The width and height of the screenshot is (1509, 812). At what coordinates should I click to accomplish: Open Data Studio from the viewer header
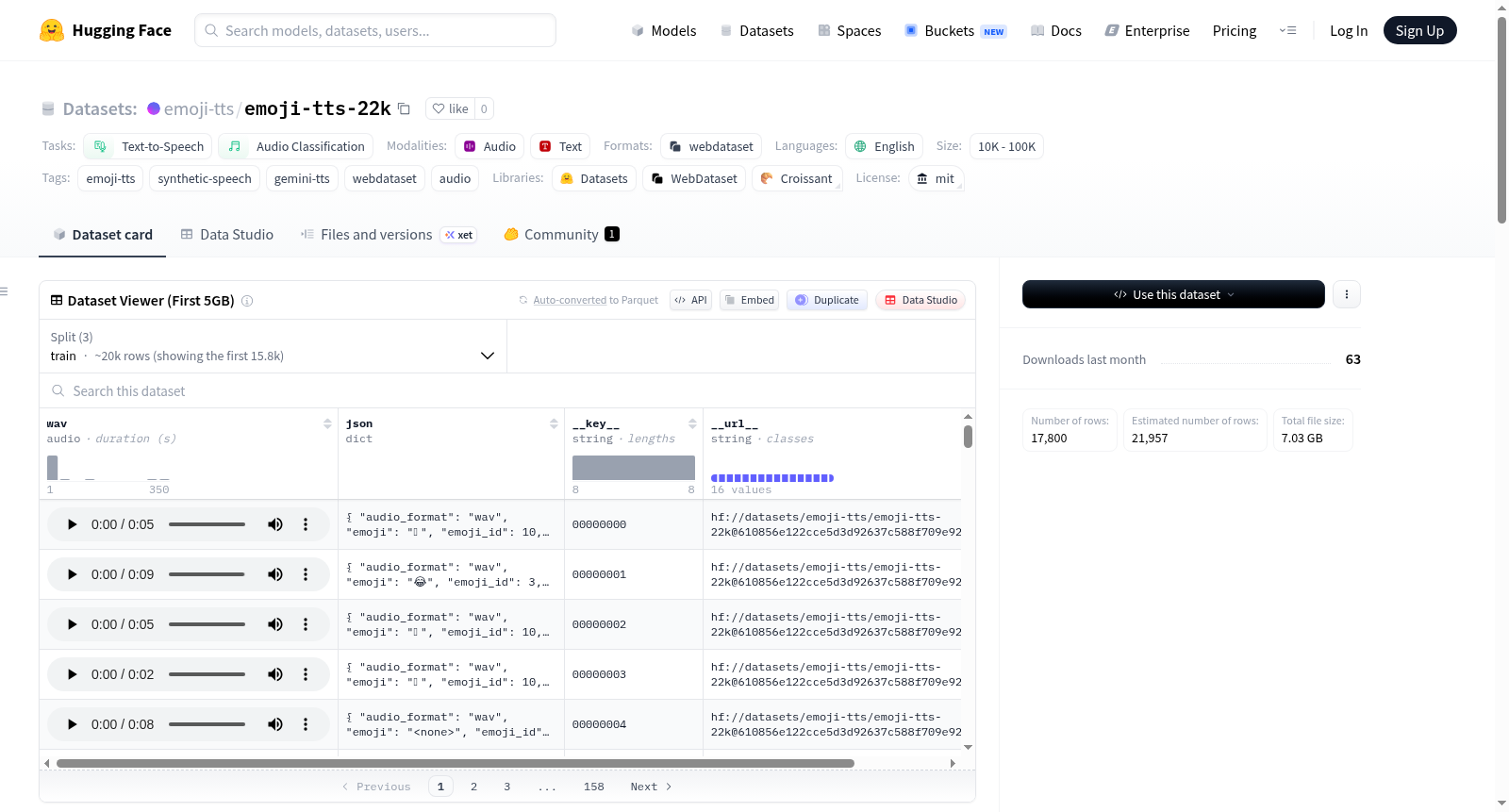920,300
